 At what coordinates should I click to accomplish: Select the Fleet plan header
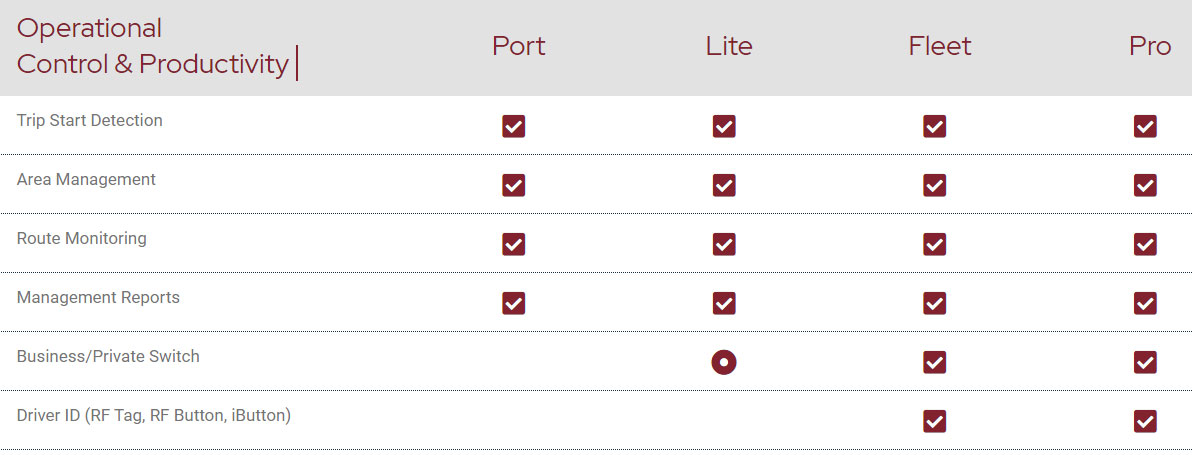point(940,47)
